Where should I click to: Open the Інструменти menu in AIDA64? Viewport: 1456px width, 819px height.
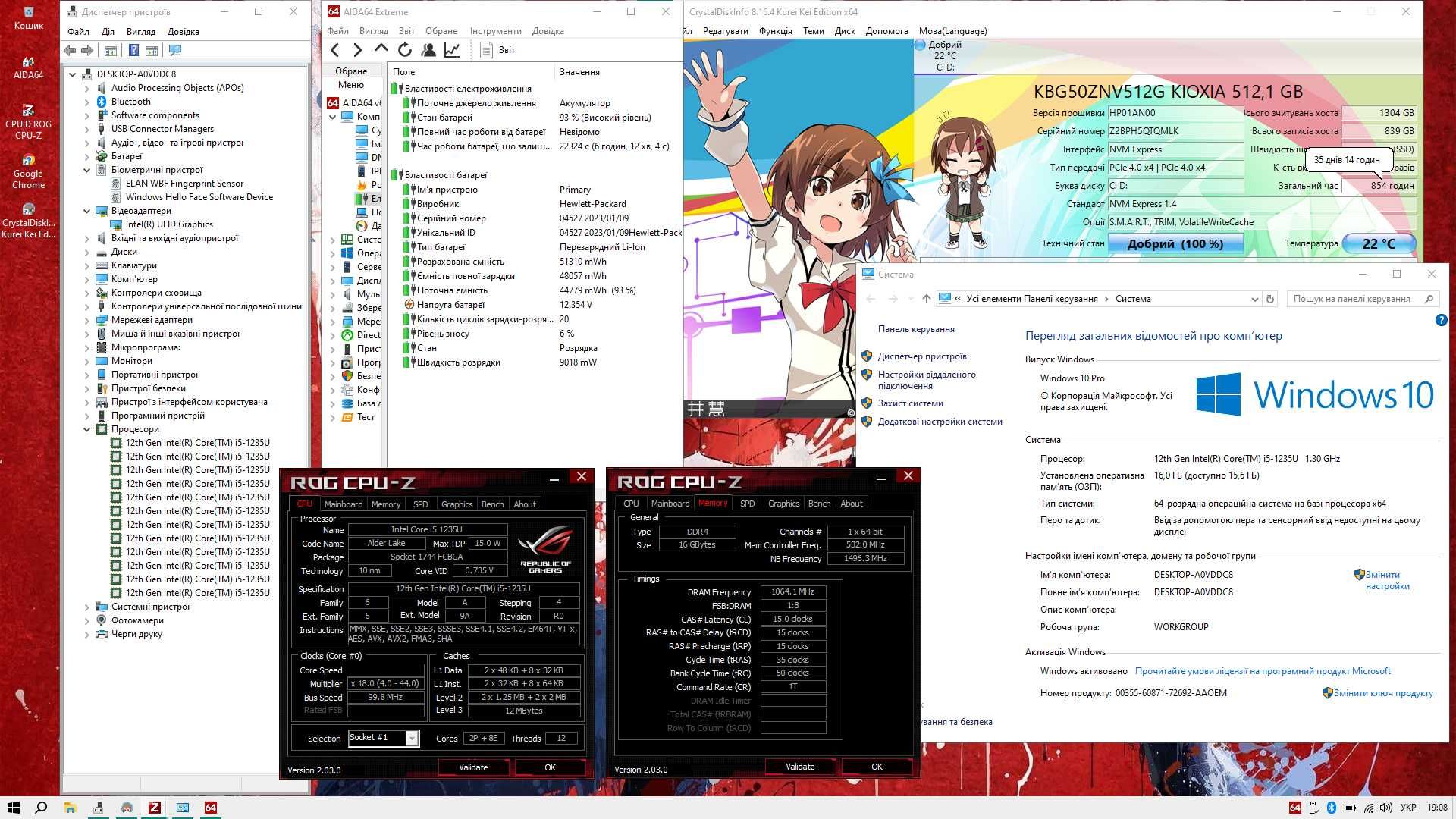495,31
